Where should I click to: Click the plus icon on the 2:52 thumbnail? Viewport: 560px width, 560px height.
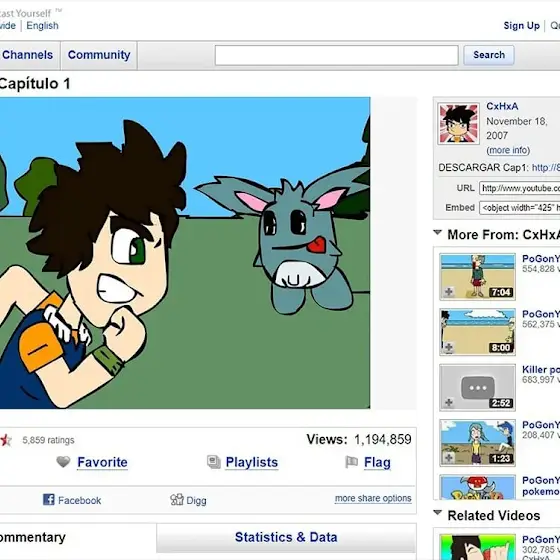tap(449, 403)
